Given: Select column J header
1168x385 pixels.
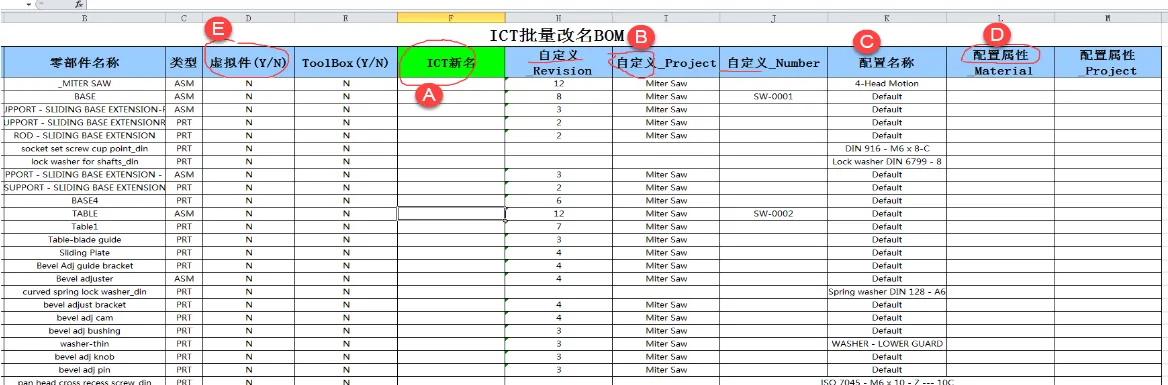Looking at the screenshot, I should pyautogui.click(x=774, y=17).
